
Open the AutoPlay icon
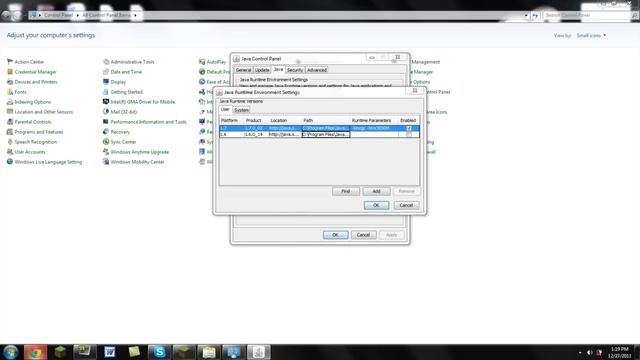[202, 62]
